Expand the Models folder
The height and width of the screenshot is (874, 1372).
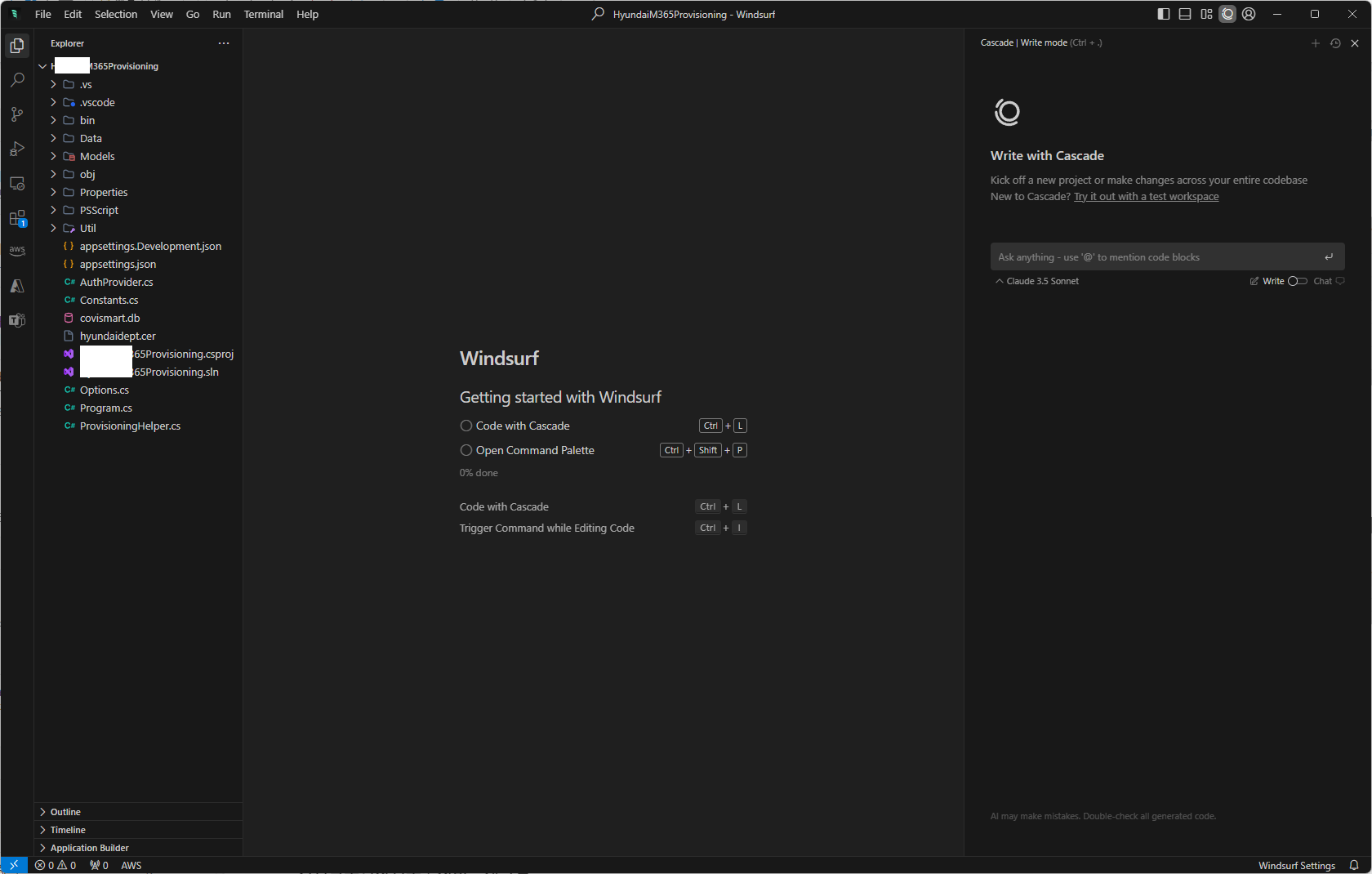(x=53, y=156)
